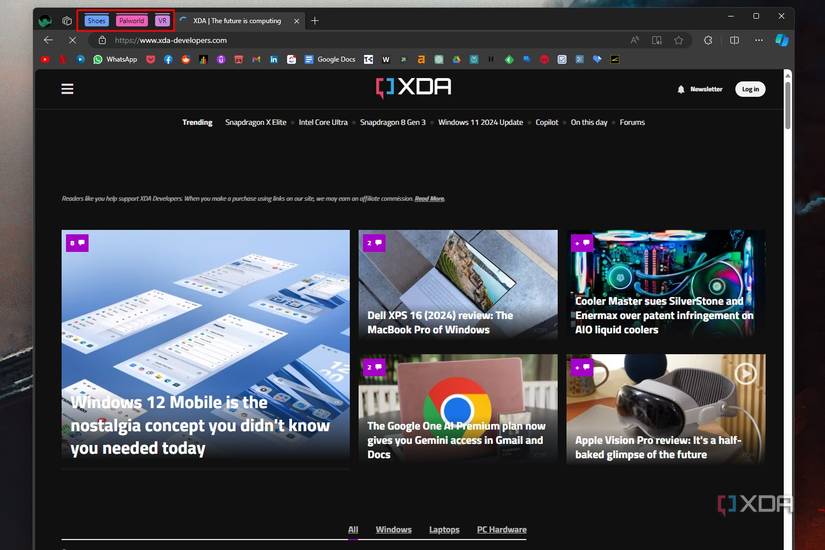Image resolution: width=825 pixels, height=550 pixels.
Task: Open the Pocket bookmark
Action: point(150,59)
